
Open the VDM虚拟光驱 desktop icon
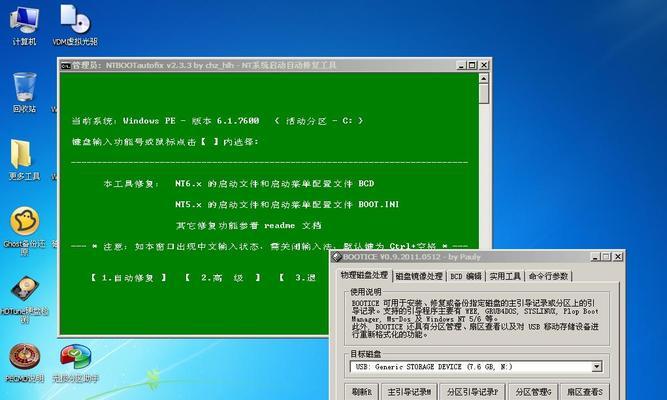(x=75, y=24)
